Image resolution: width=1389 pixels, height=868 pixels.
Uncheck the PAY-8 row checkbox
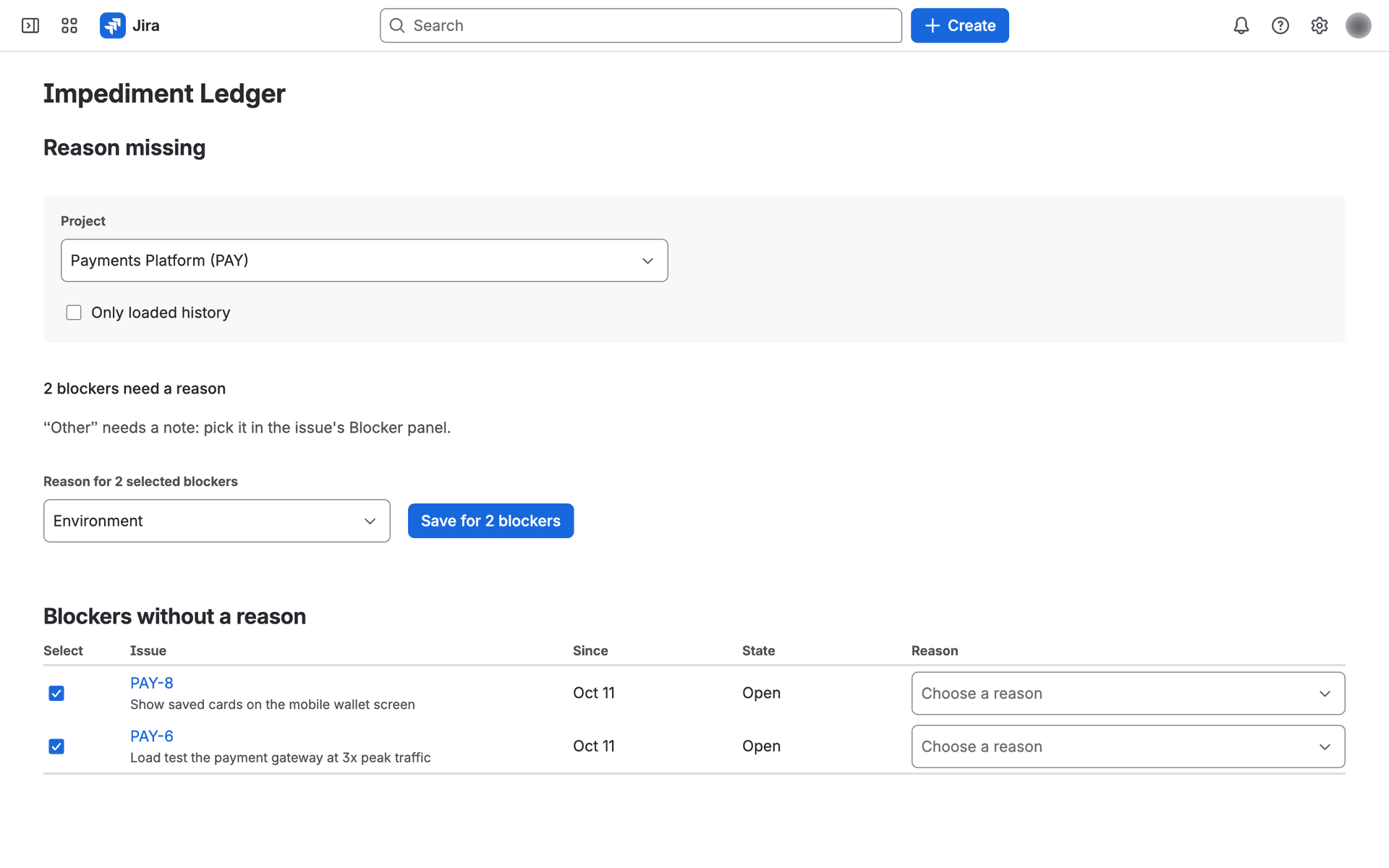coord(56,694)
